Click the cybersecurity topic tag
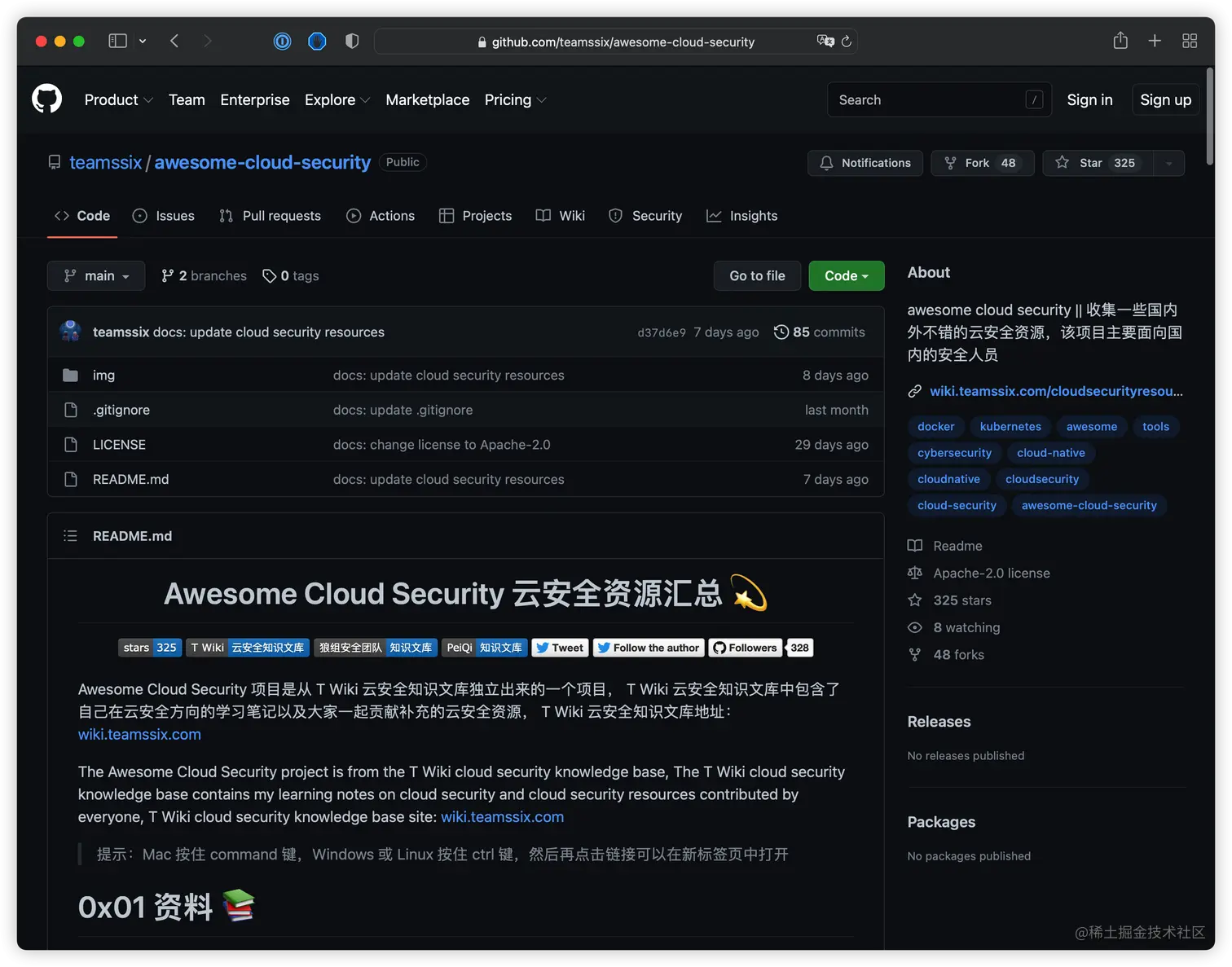This screenshot has width=1232, height=967. pyautogui.click(x=955, y=453)
